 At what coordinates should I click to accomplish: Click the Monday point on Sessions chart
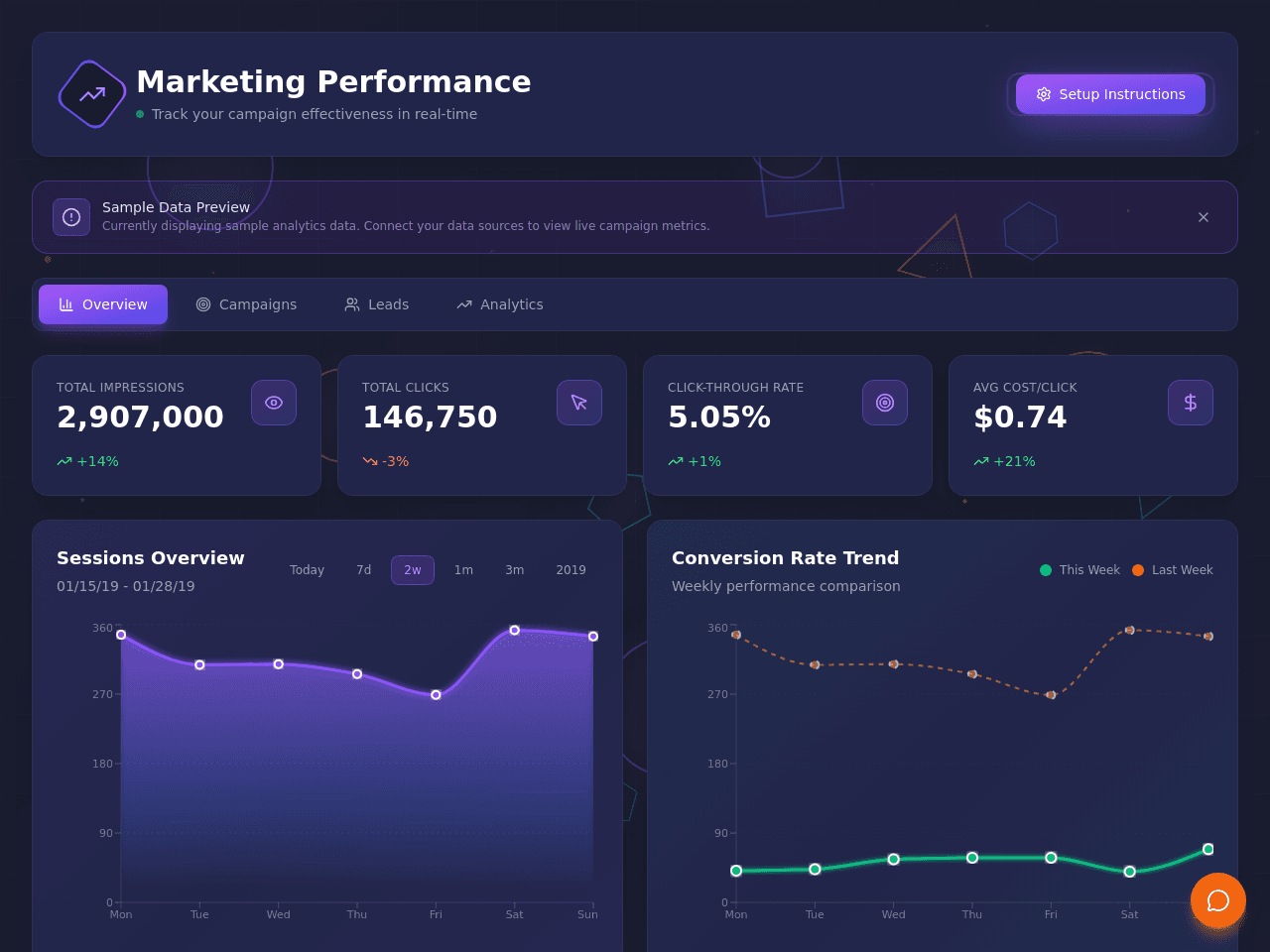[121, 635]
